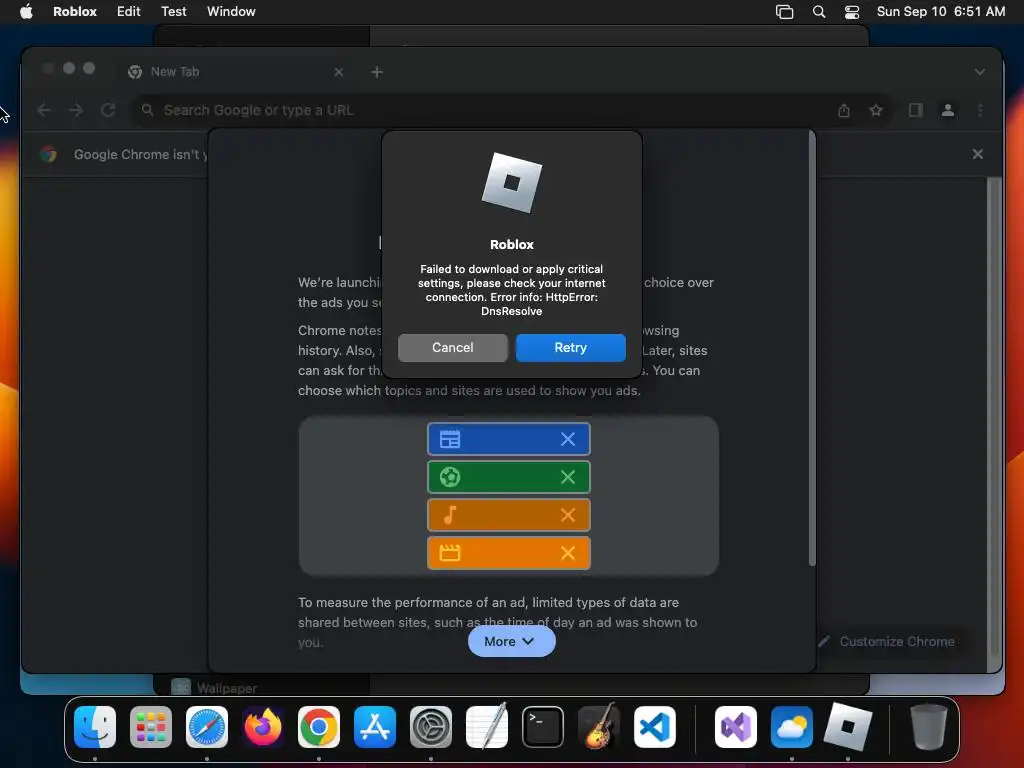Open the Test menu

click(x=174, y=11)
